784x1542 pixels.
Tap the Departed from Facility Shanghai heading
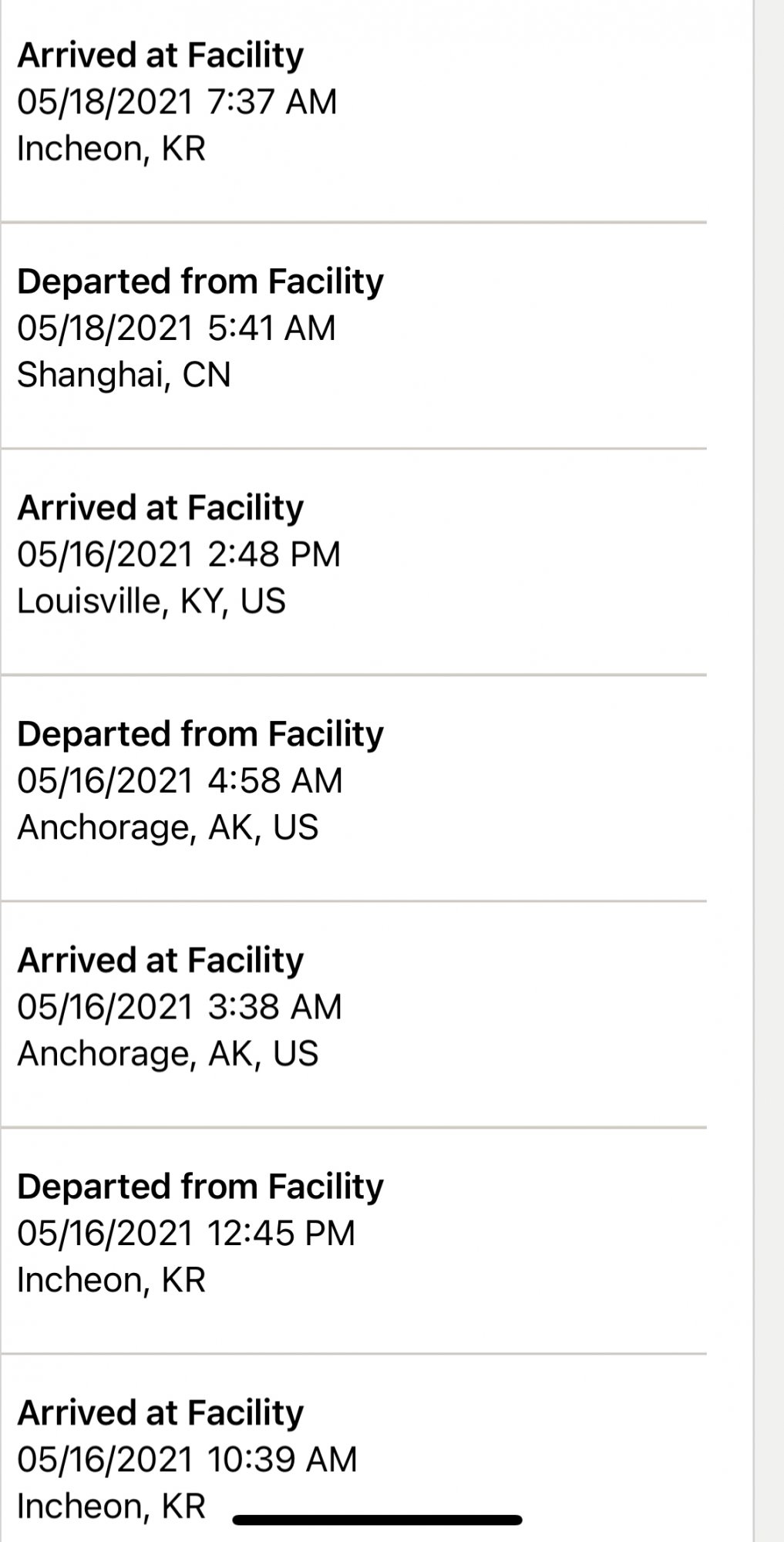(200, 281)
